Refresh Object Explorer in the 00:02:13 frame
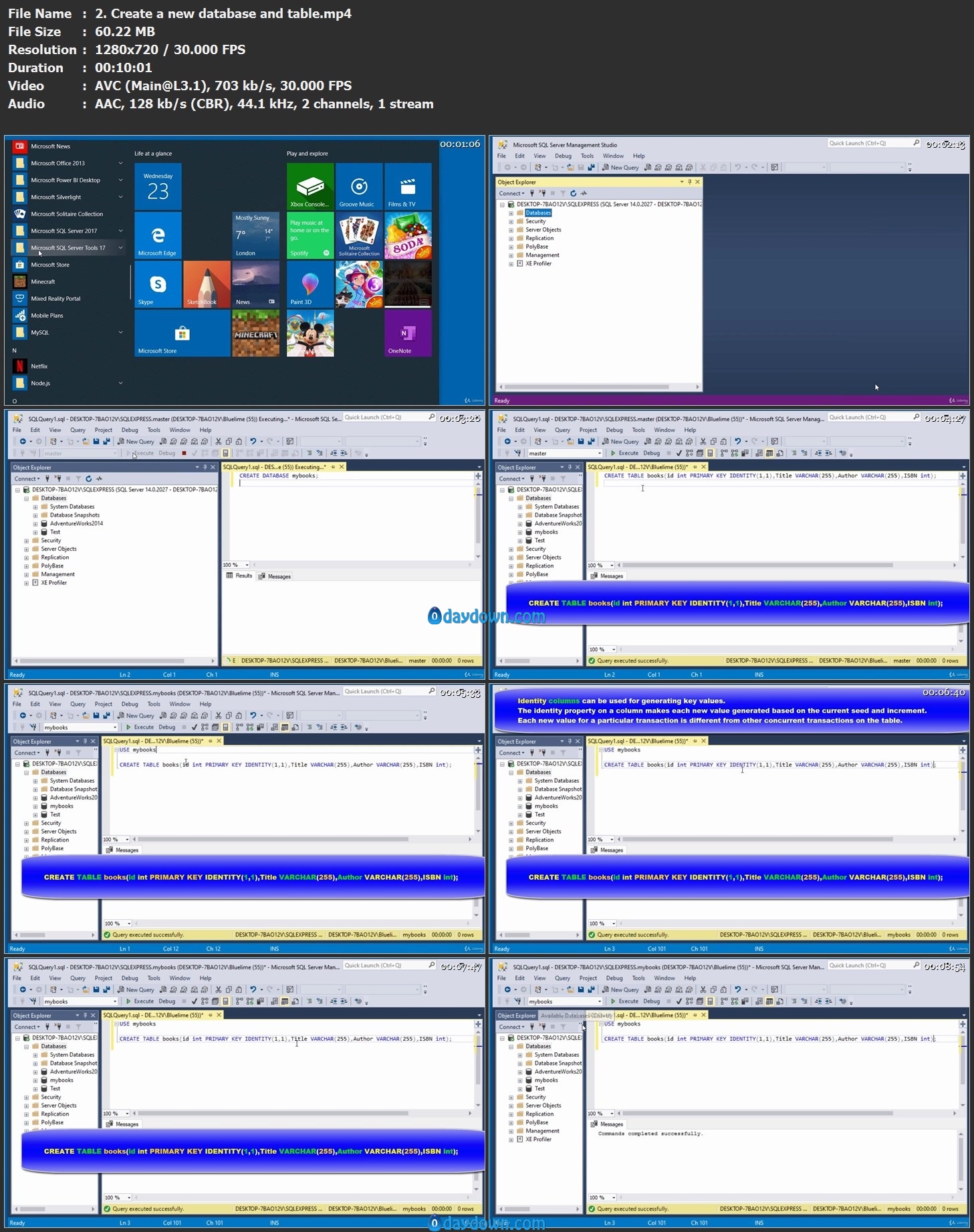The image size is (974, 1232). (573, 193)
